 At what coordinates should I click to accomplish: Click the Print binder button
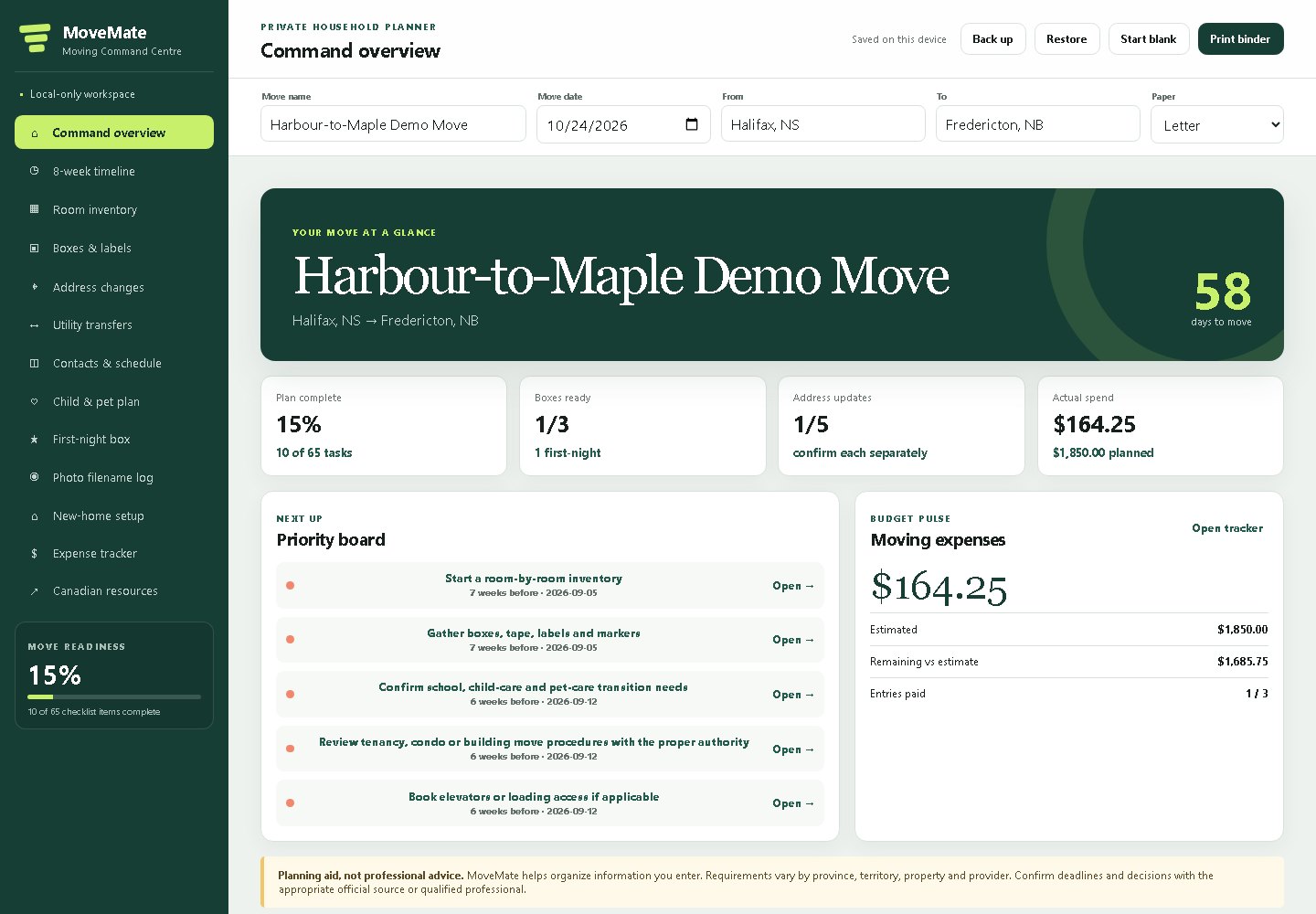[1240, 39]
